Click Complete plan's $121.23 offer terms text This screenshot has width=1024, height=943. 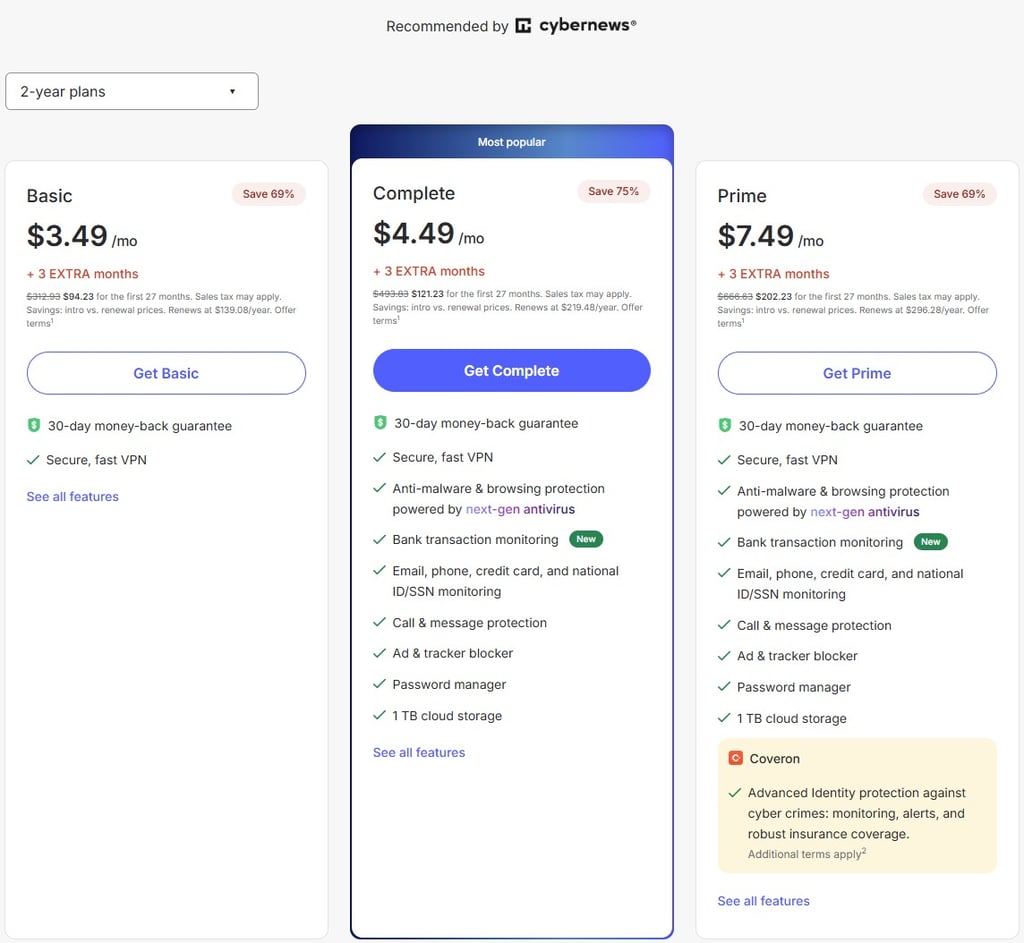(x=507, y=307)
